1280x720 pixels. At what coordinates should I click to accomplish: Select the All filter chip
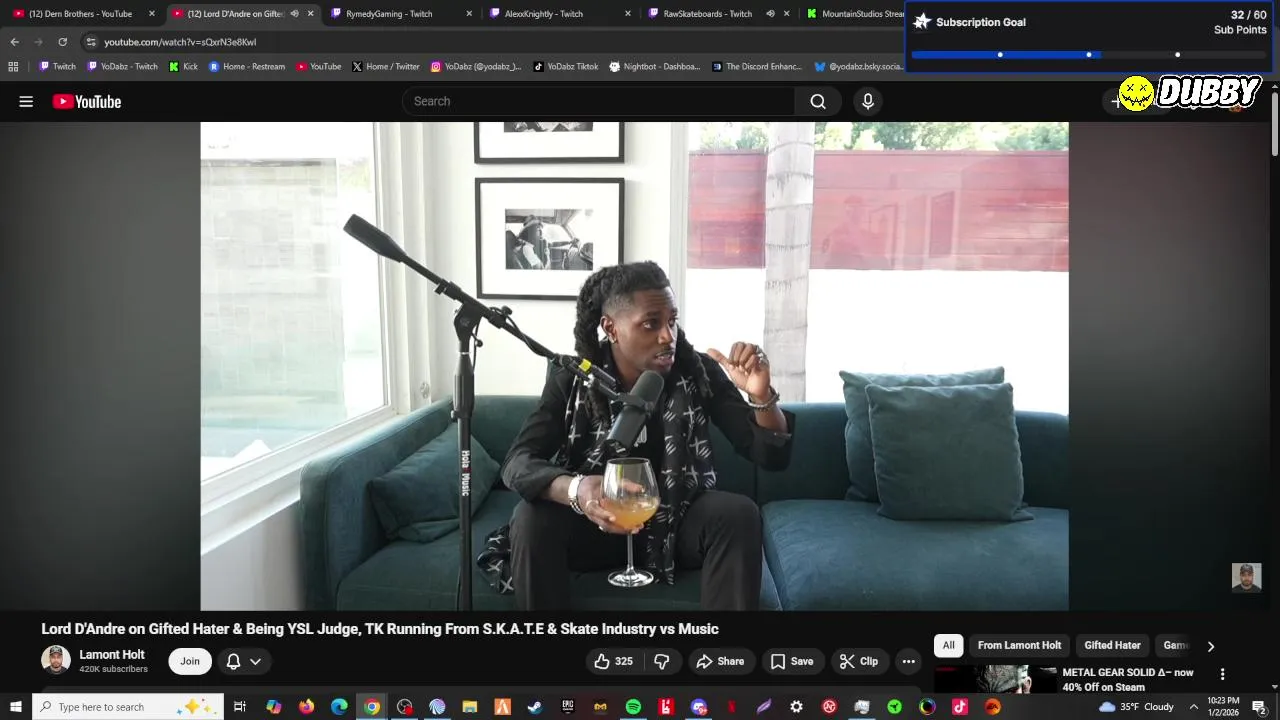tap(948, 645)
